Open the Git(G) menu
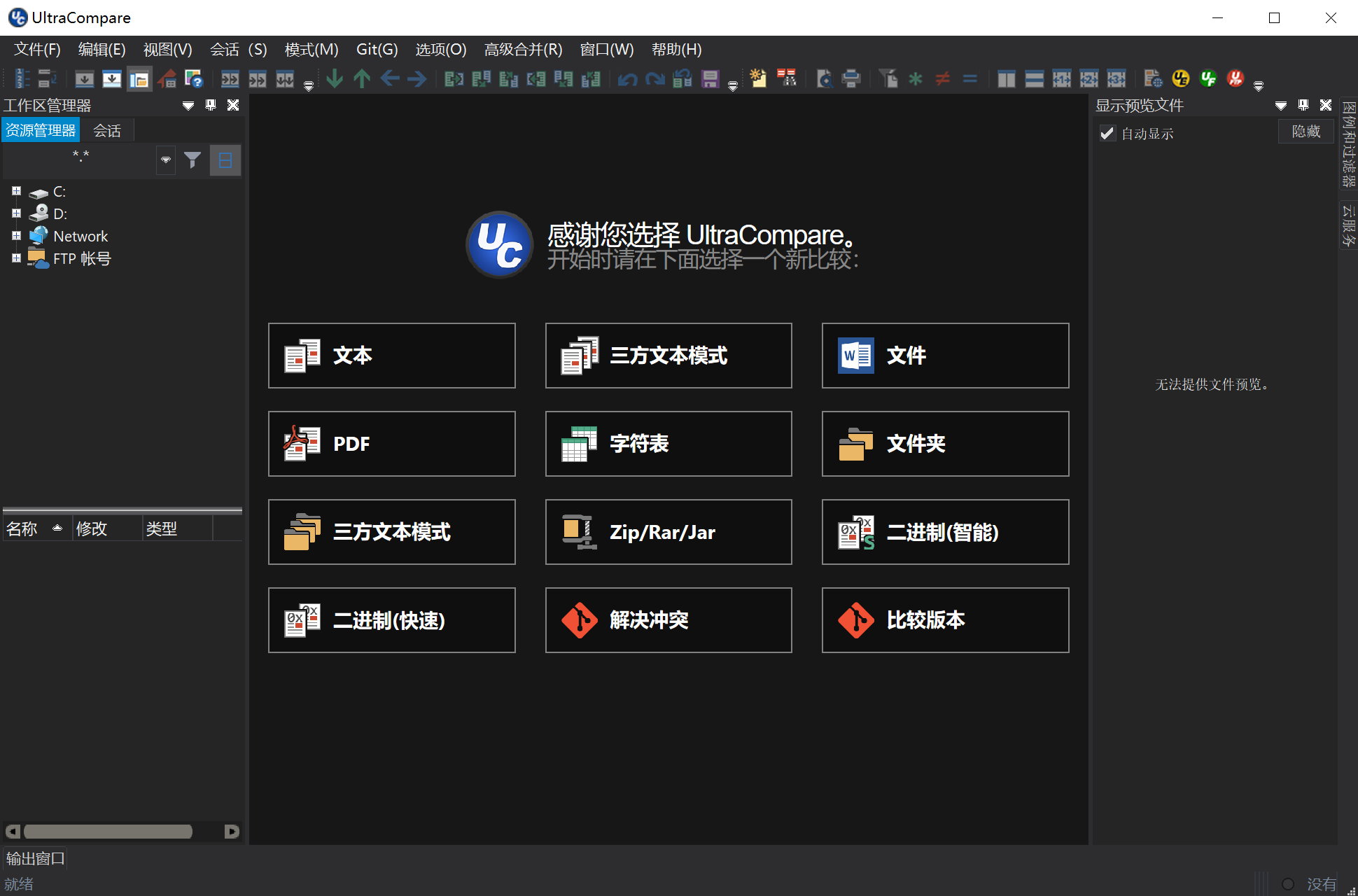The image size is (1358, 896). coord(377,50)
